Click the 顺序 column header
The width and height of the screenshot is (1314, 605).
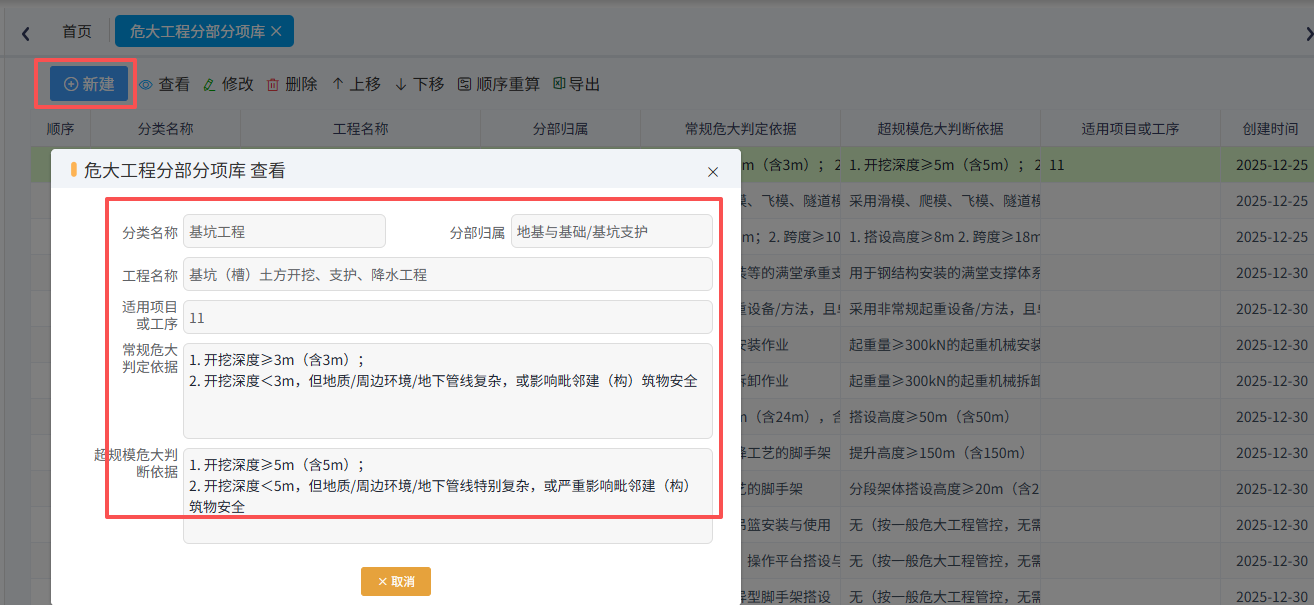coord(61,129)
